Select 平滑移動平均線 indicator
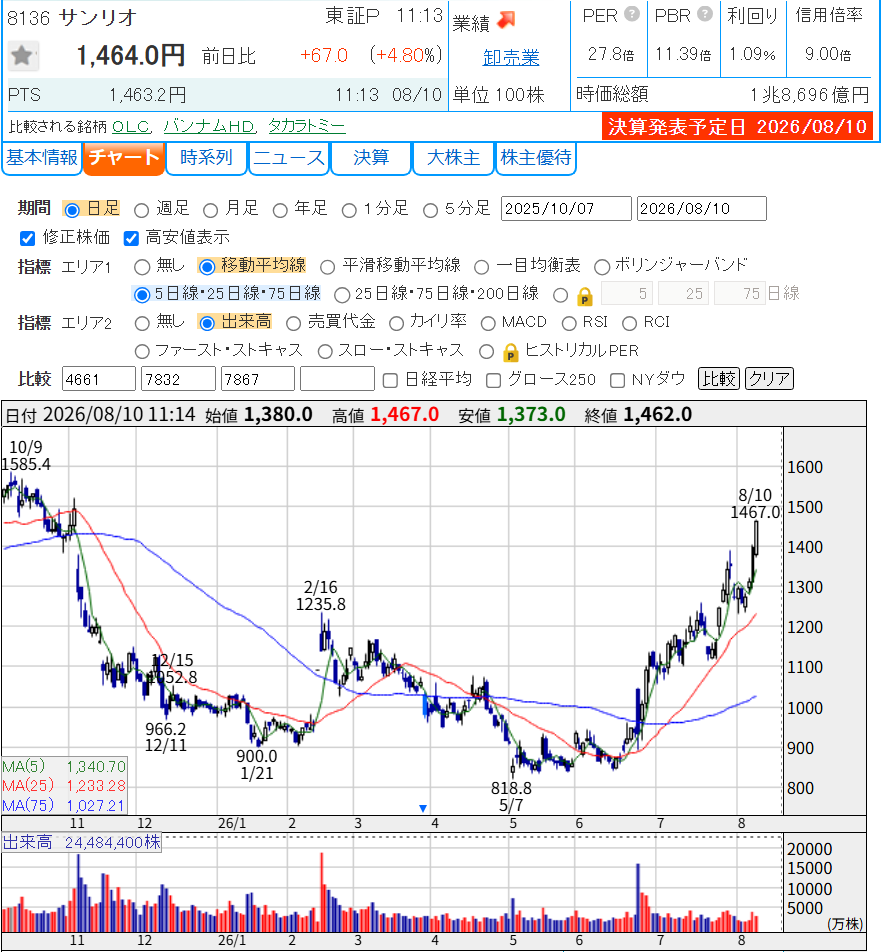 pos(328,267)
